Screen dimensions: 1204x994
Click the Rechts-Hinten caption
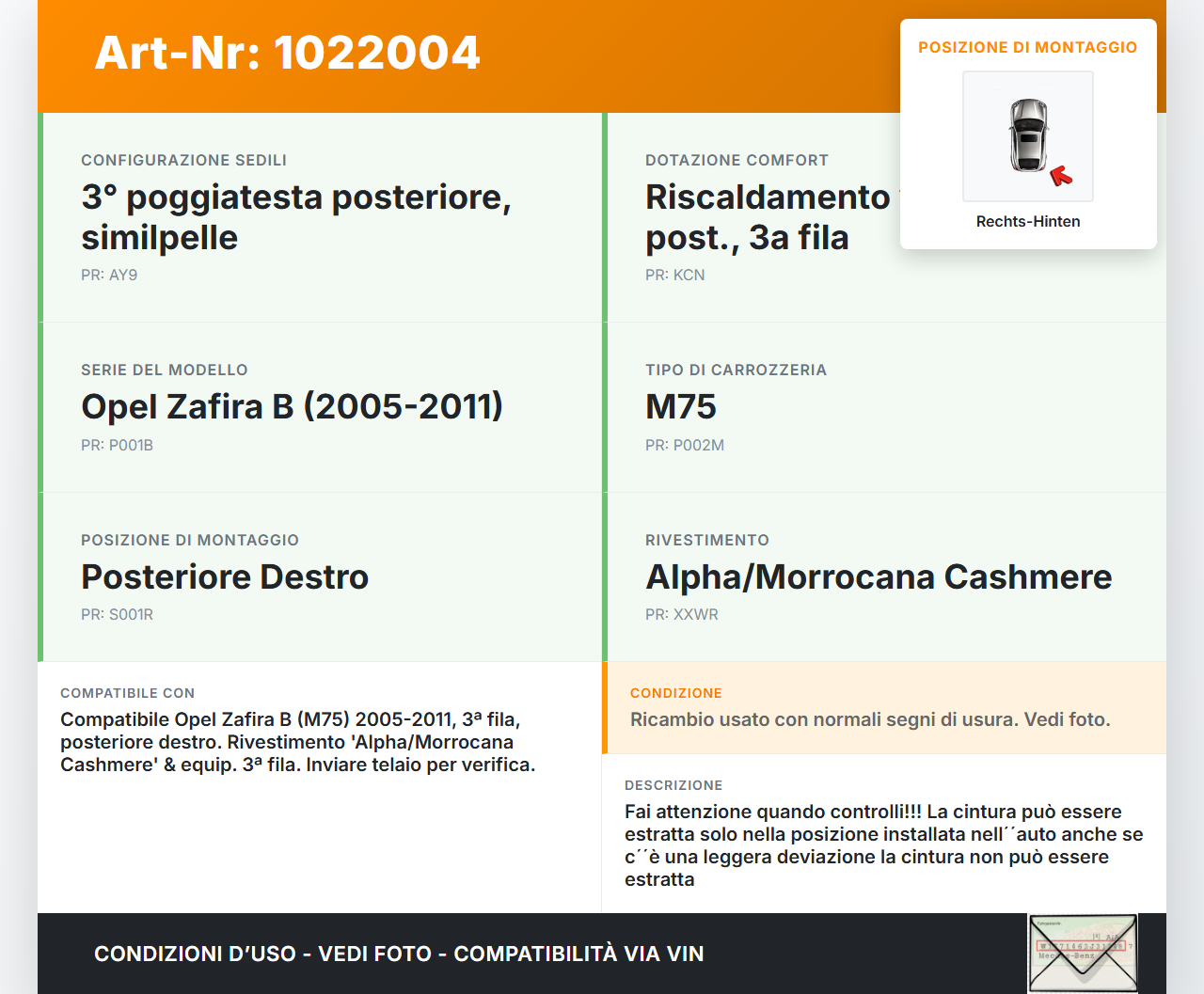point(1028,221)
